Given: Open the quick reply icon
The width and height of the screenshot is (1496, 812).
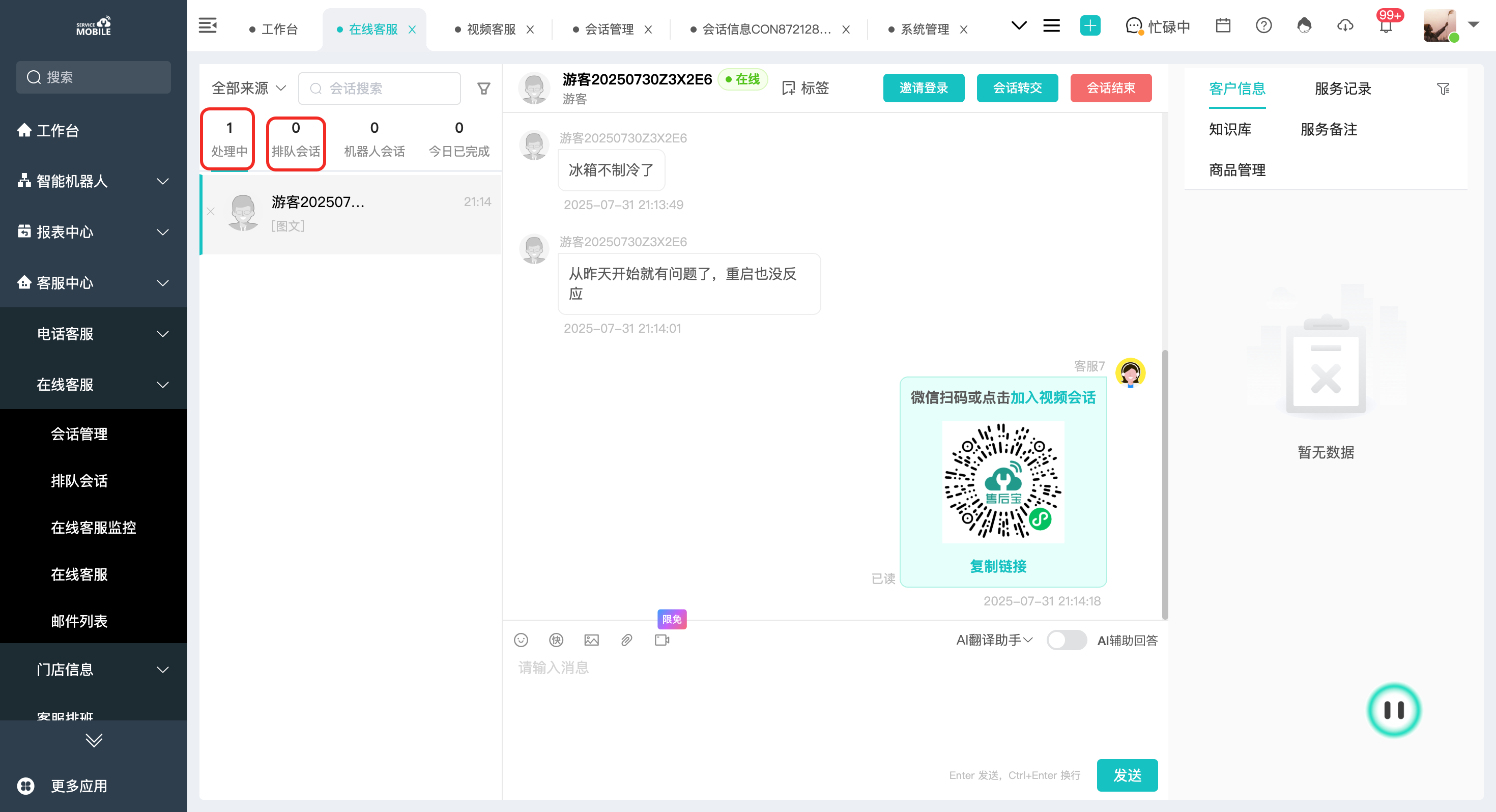Looking at the screenshot, I should [x=556, y=640].
